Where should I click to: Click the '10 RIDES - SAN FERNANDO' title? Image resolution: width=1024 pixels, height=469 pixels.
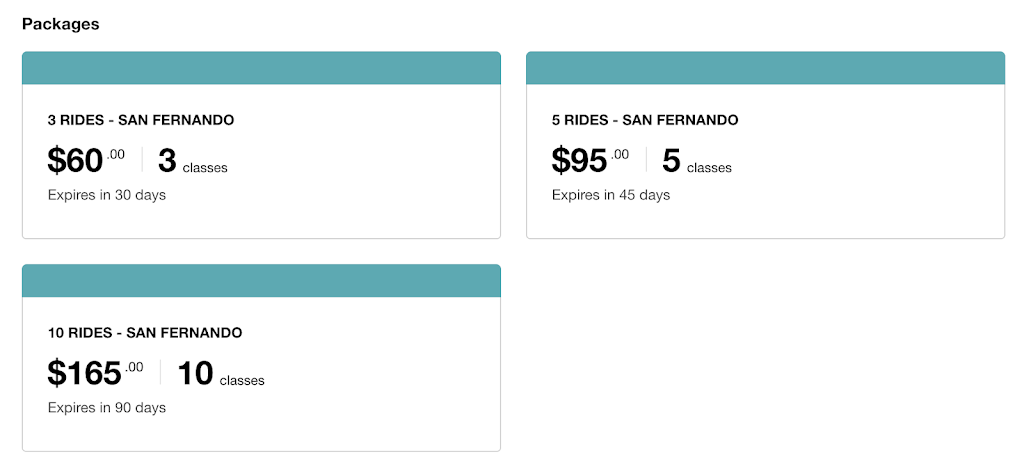click(x=145, y=333)
